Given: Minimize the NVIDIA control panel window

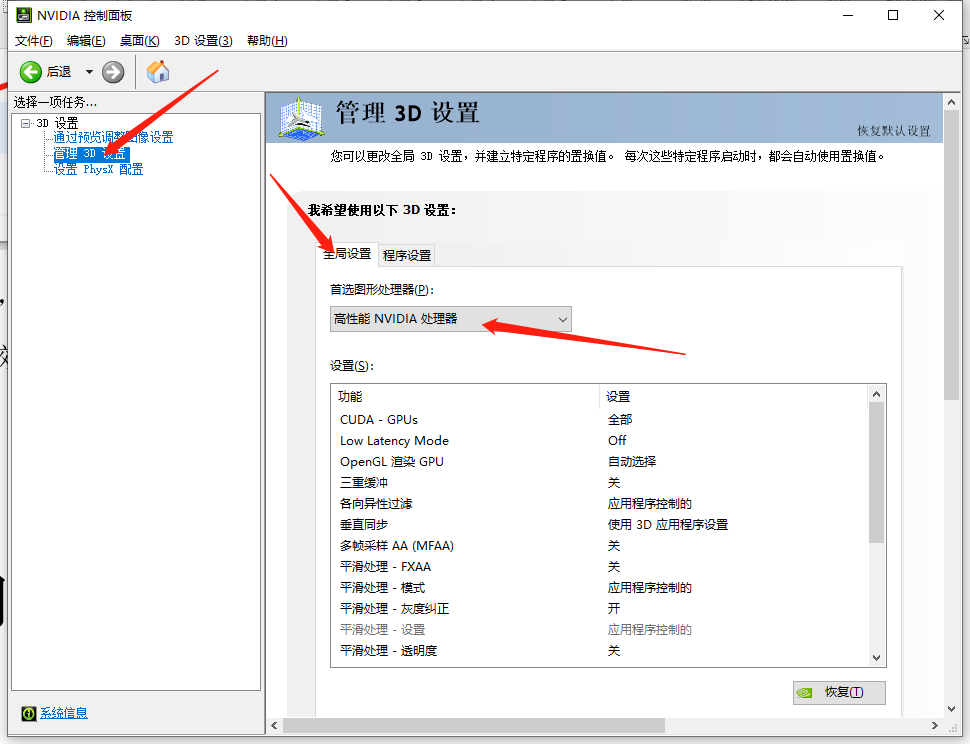Looking at the screenshot, I should [848, 15].
